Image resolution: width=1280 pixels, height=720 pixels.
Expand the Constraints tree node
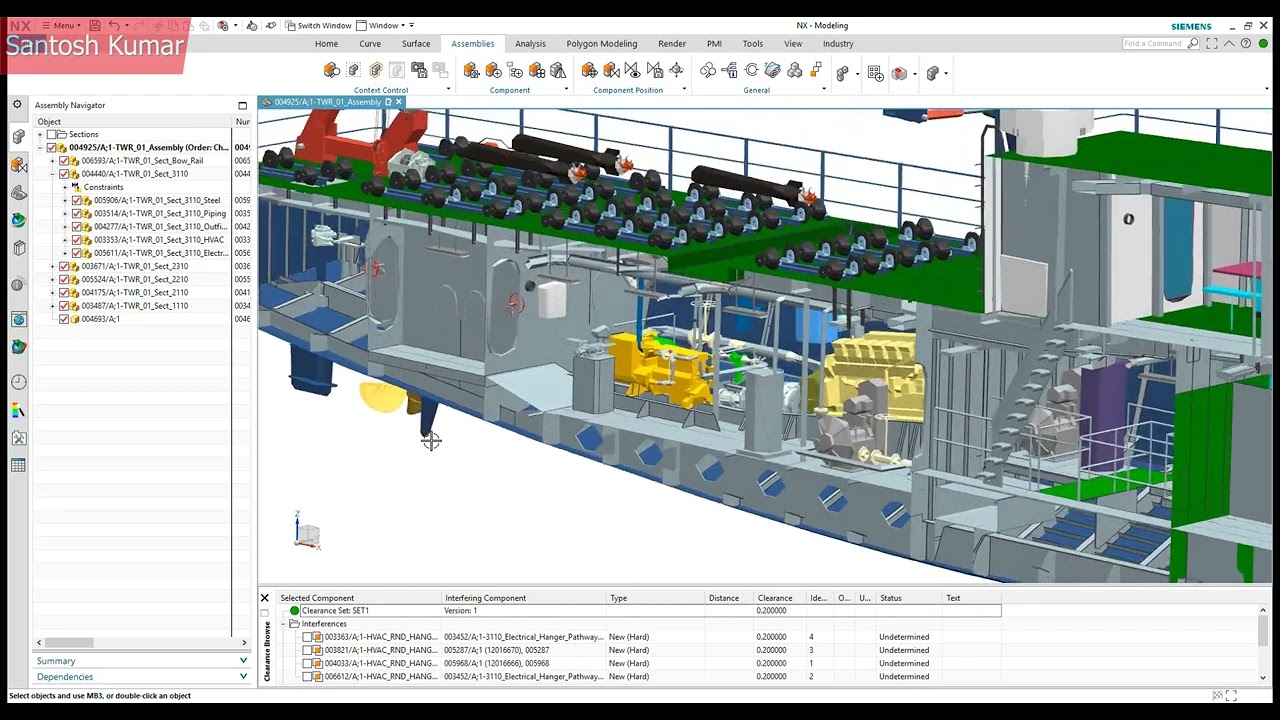(x=66, y=187)
